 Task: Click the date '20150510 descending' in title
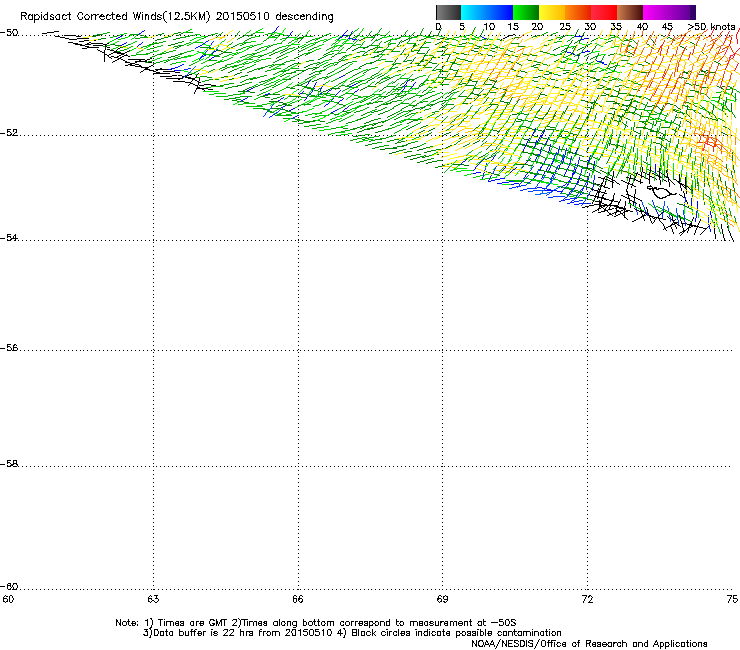point(275,17)
